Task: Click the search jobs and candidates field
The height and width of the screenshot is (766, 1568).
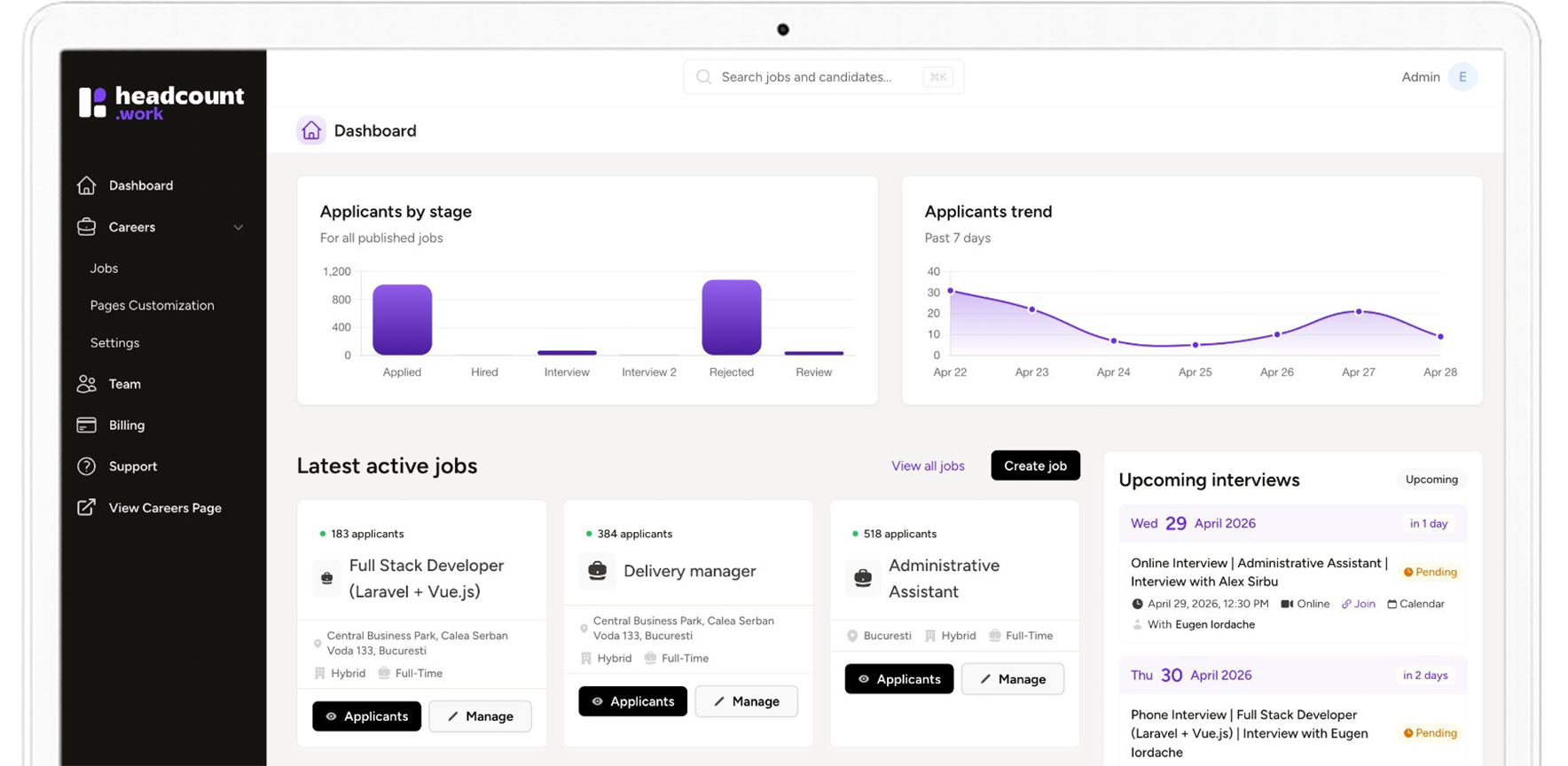Action: (823, 77)
